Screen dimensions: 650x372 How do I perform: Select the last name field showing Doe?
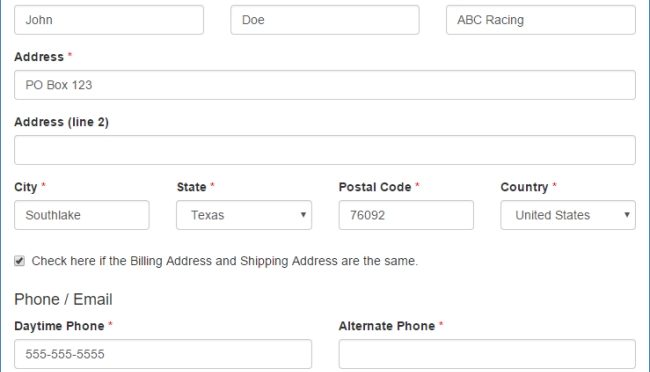click(325, 20)
